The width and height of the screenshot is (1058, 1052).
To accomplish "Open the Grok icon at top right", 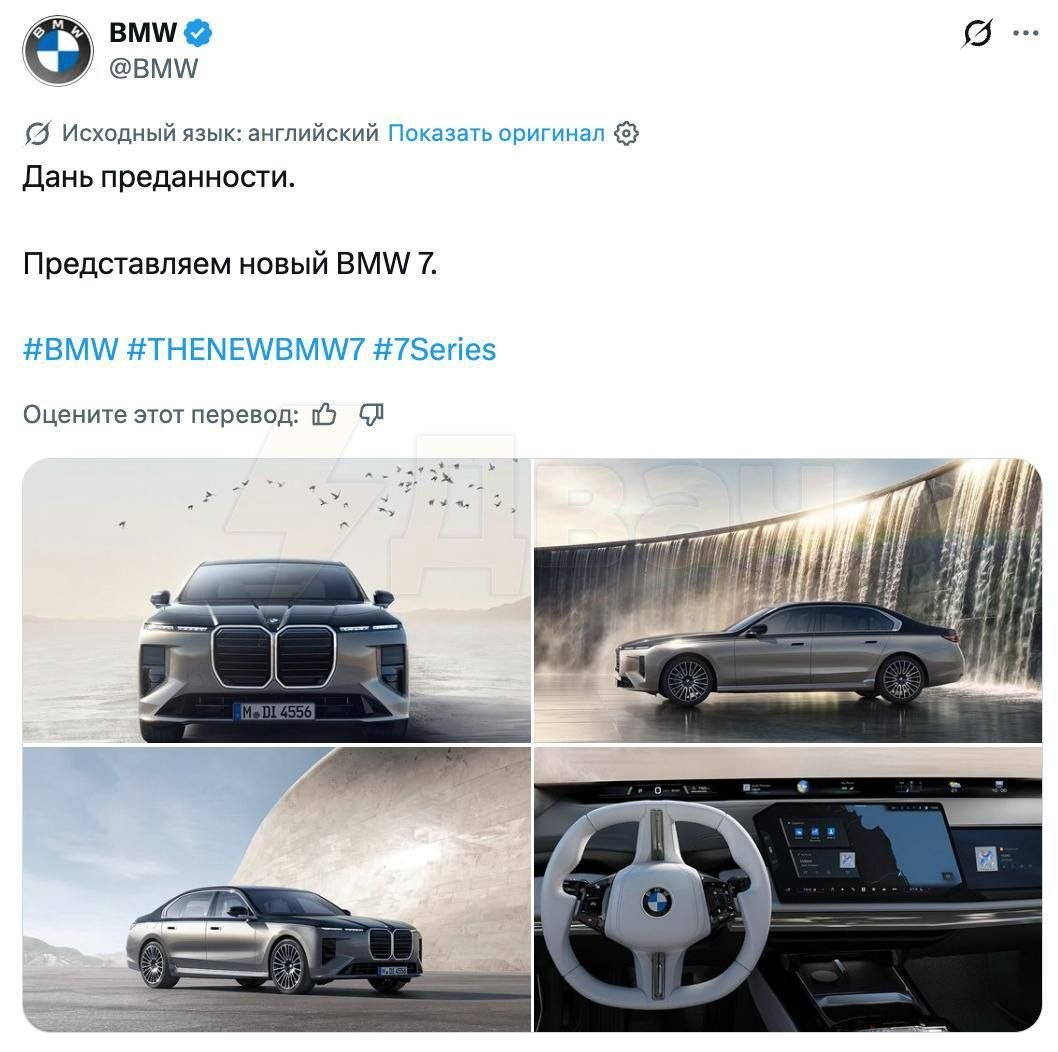I will click(x=977, y=33).
